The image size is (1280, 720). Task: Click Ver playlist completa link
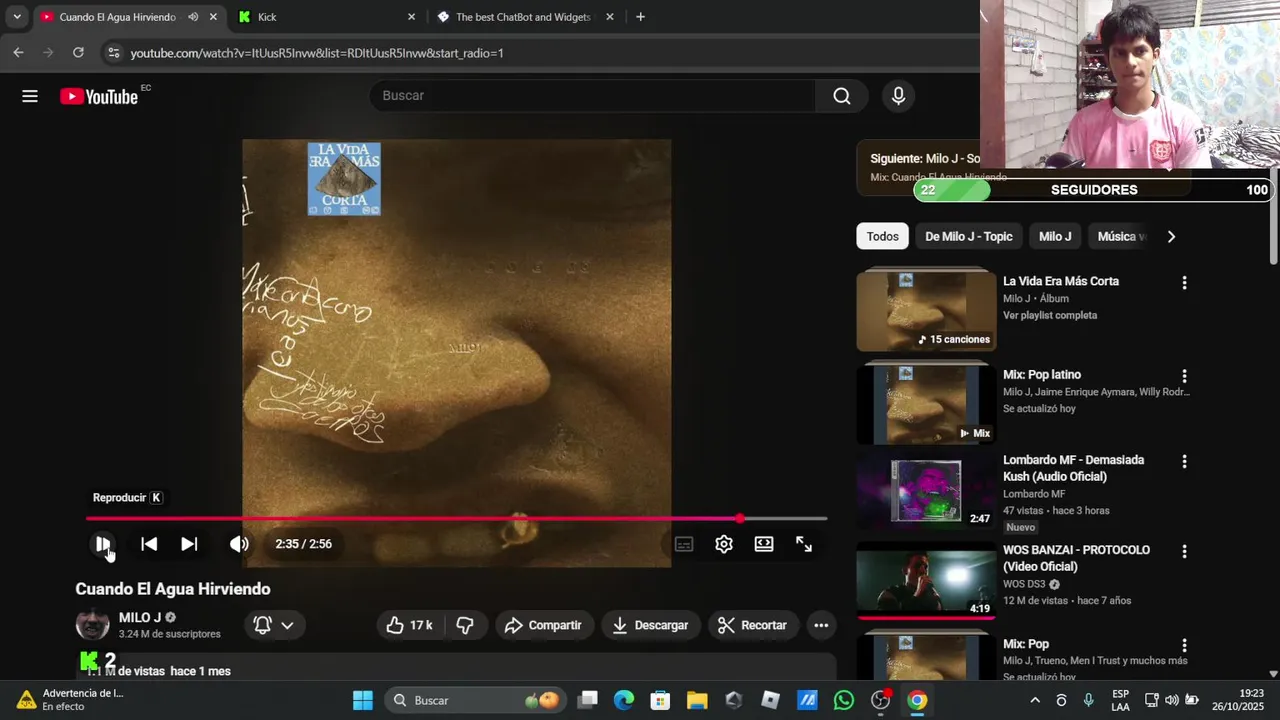1050,315
